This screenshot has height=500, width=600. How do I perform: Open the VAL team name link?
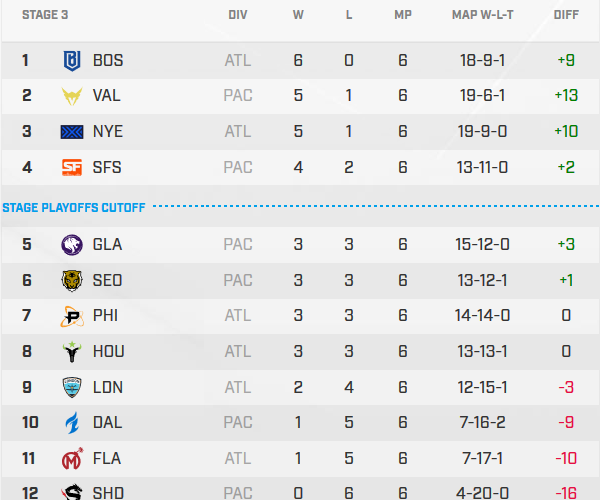pos(107,96)
